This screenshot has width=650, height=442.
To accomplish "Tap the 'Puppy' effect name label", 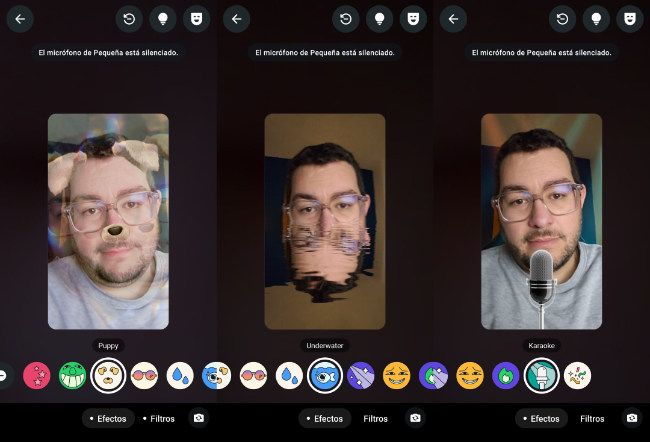I will 108,345.
